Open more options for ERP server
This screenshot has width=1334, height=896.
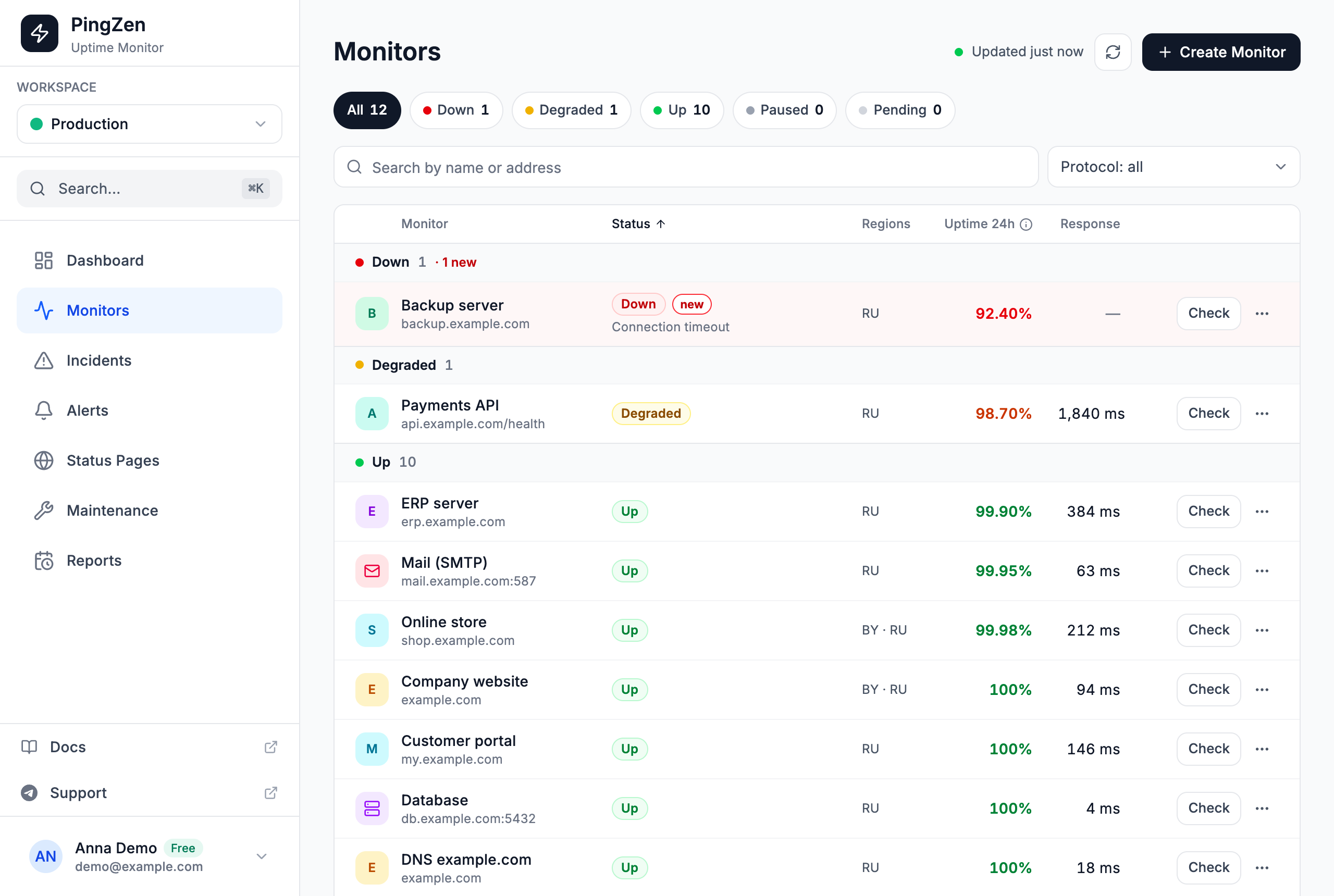(x=1262, y=512)
